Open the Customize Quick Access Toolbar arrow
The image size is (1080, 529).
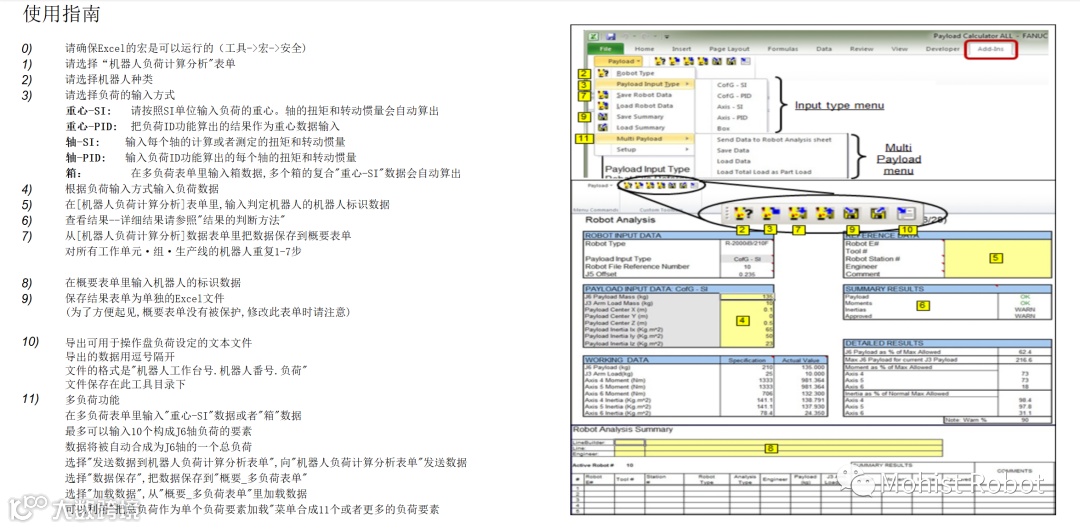coord(667,36)
